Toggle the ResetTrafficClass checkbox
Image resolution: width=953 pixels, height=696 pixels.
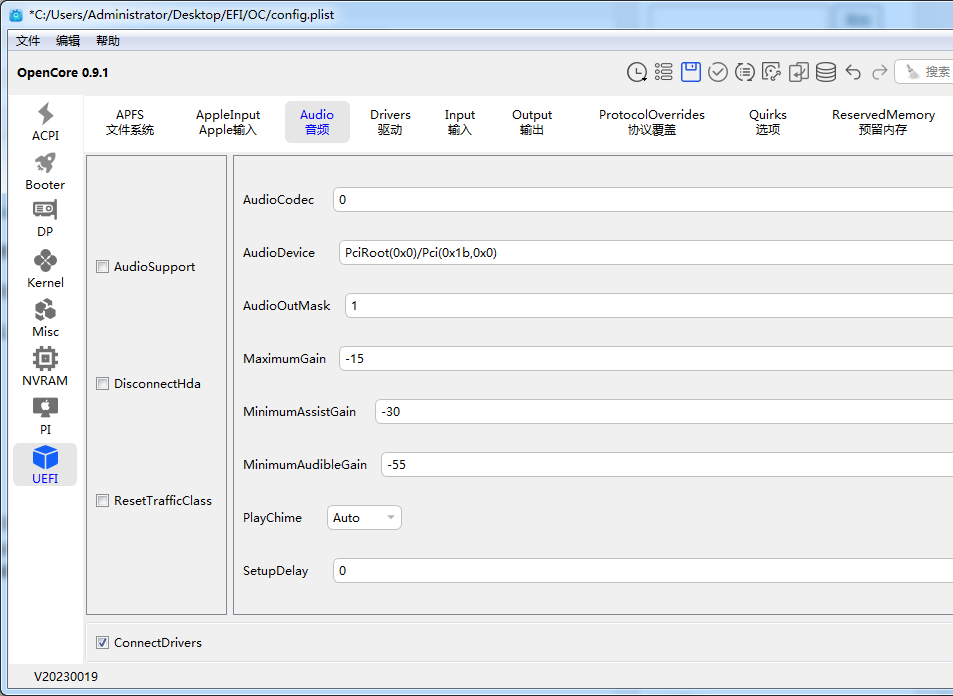pyautogui.click(x=103, y=501)
